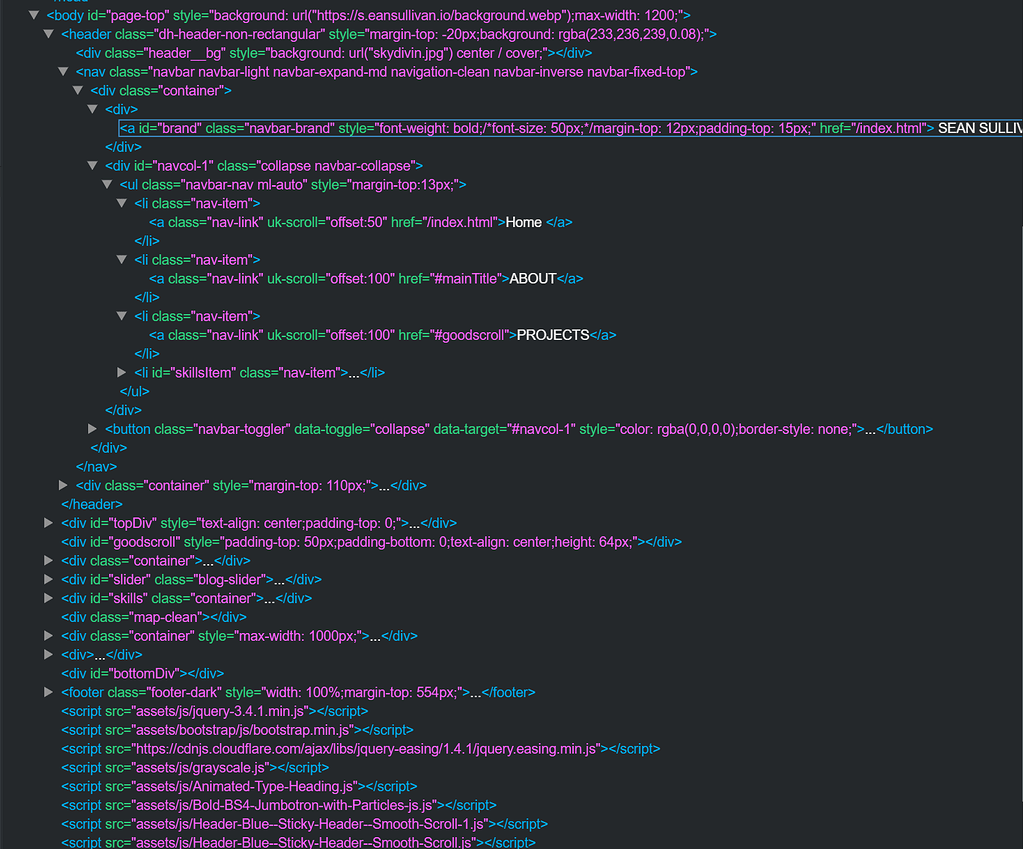Collapse the navbar nav element
Image resolution: width=1023 pixels, height=849 pixels.
point(64,72)
